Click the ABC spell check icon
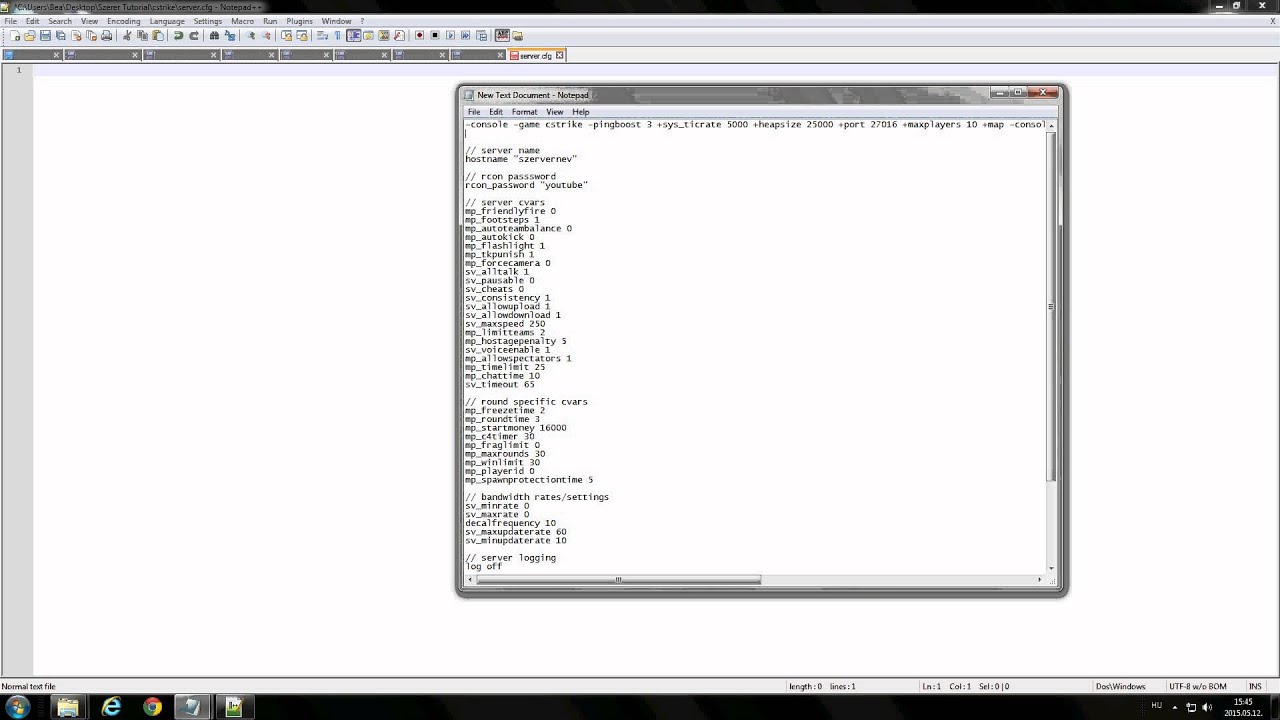The height and width of the screenshot is (720, 1280). tap(502, 35)
